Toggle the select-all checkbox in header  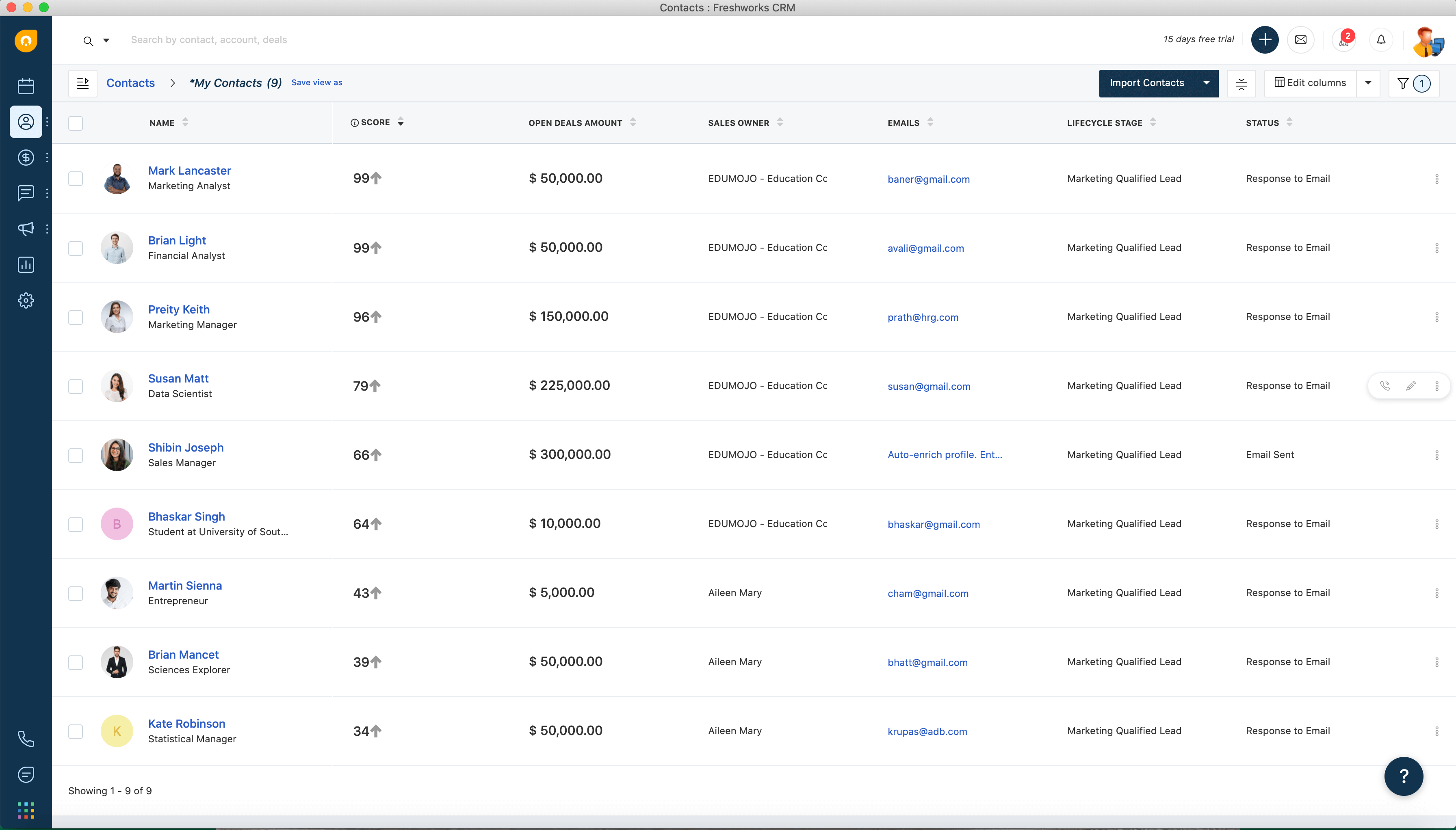75,122
